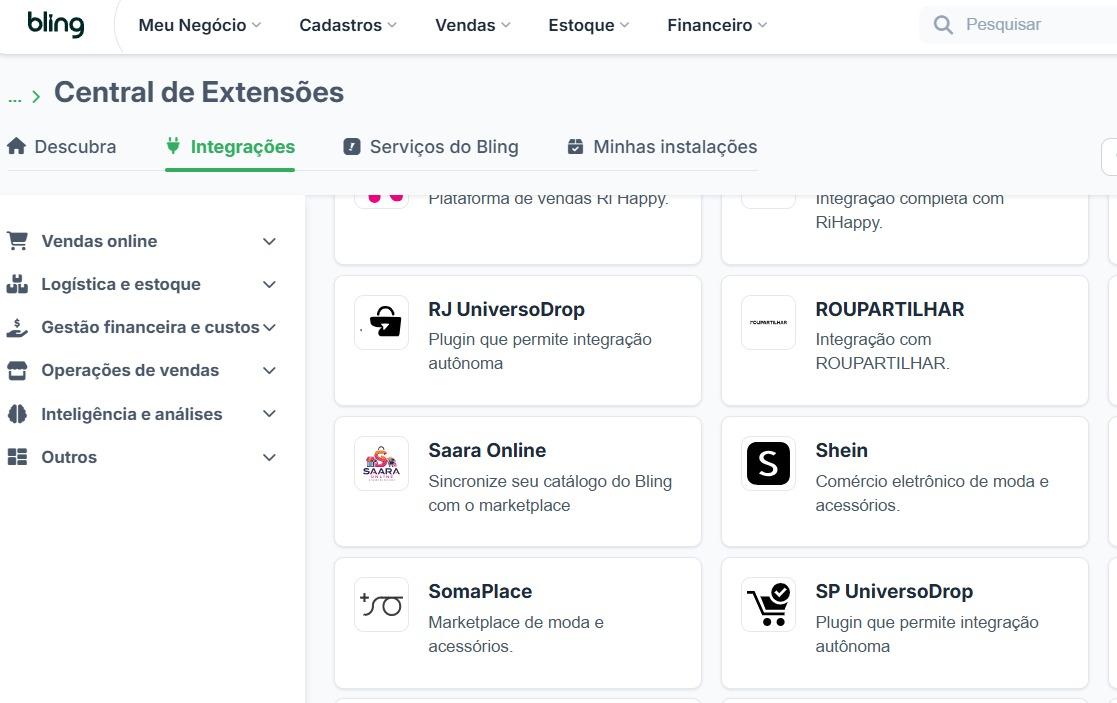Open the Serviços do Bling tab
Viewport: 1117px width, 703px height.
(x=430, y=147)
